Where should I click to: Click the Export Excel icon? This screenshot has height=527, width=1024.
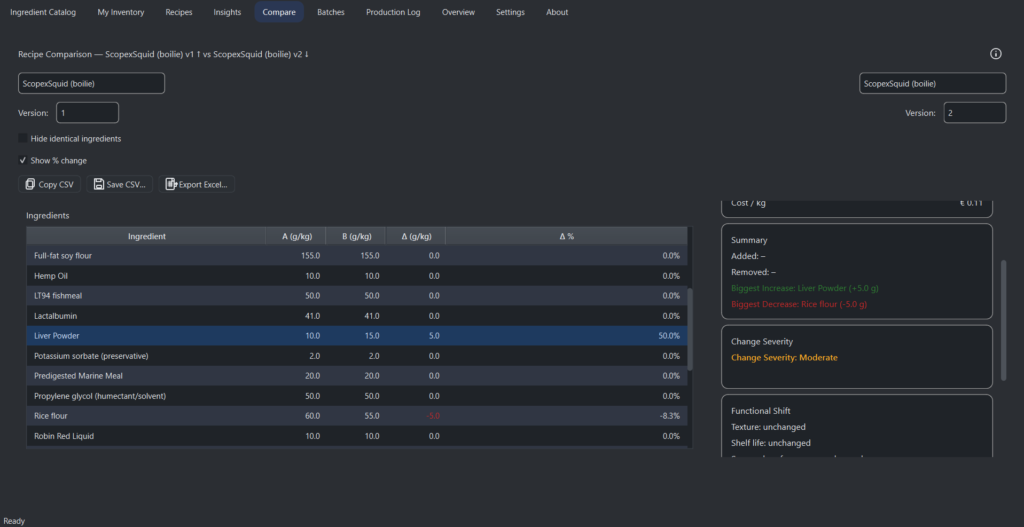coord(171,184)
